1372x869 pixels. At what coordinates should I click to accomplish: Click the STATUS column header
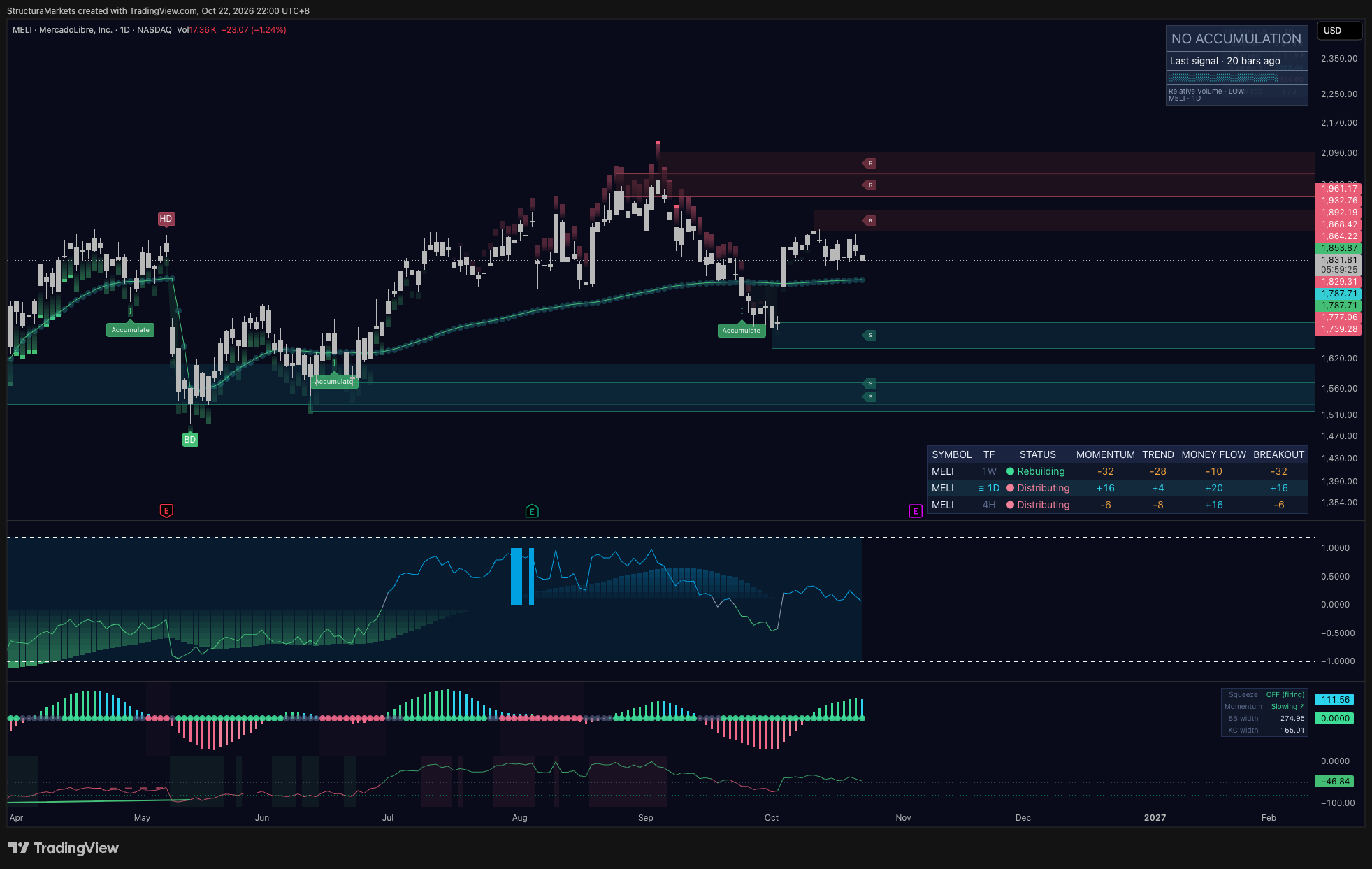(1037, 454)
